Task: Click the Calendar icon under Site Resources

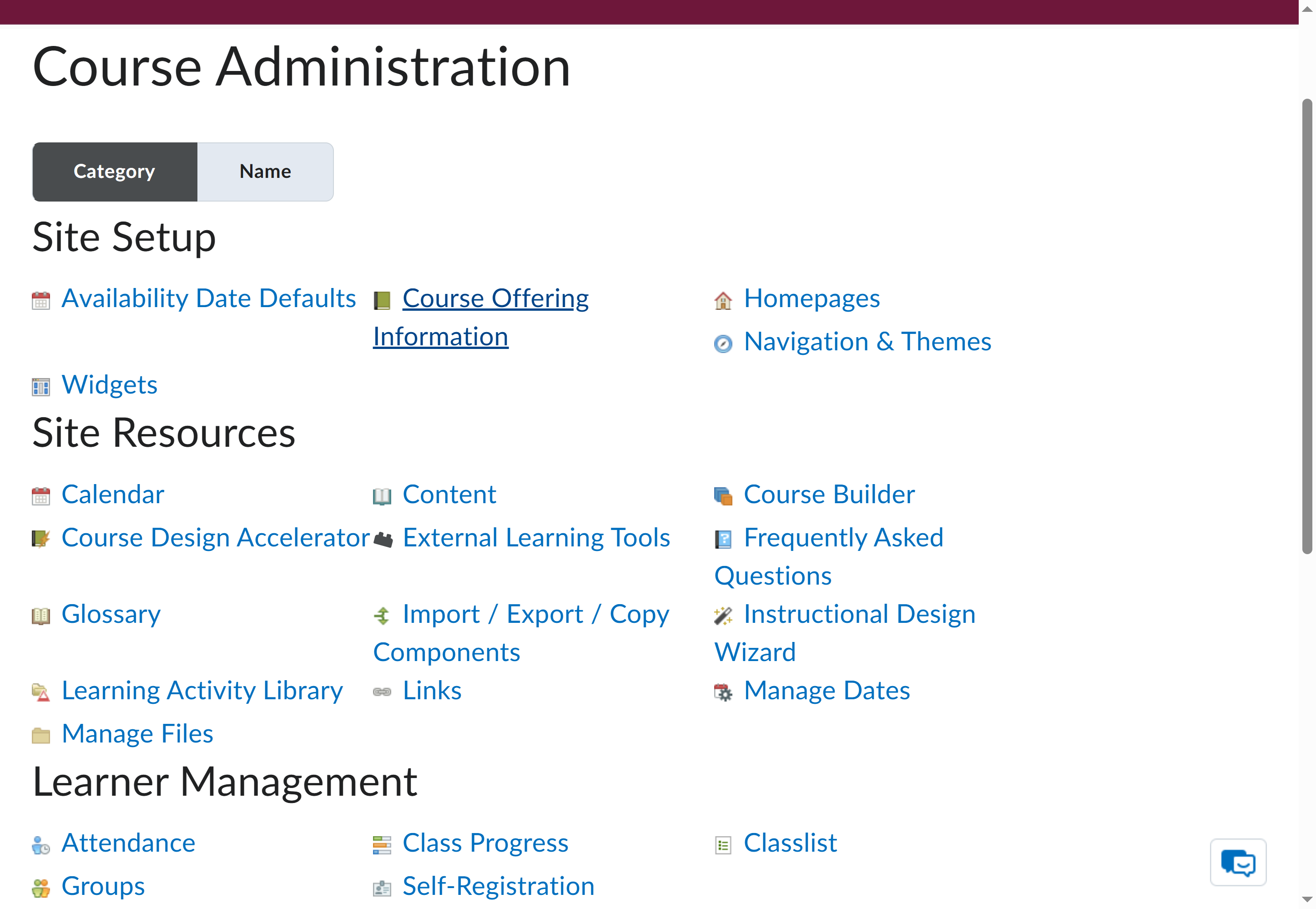Action: [40, 496]
